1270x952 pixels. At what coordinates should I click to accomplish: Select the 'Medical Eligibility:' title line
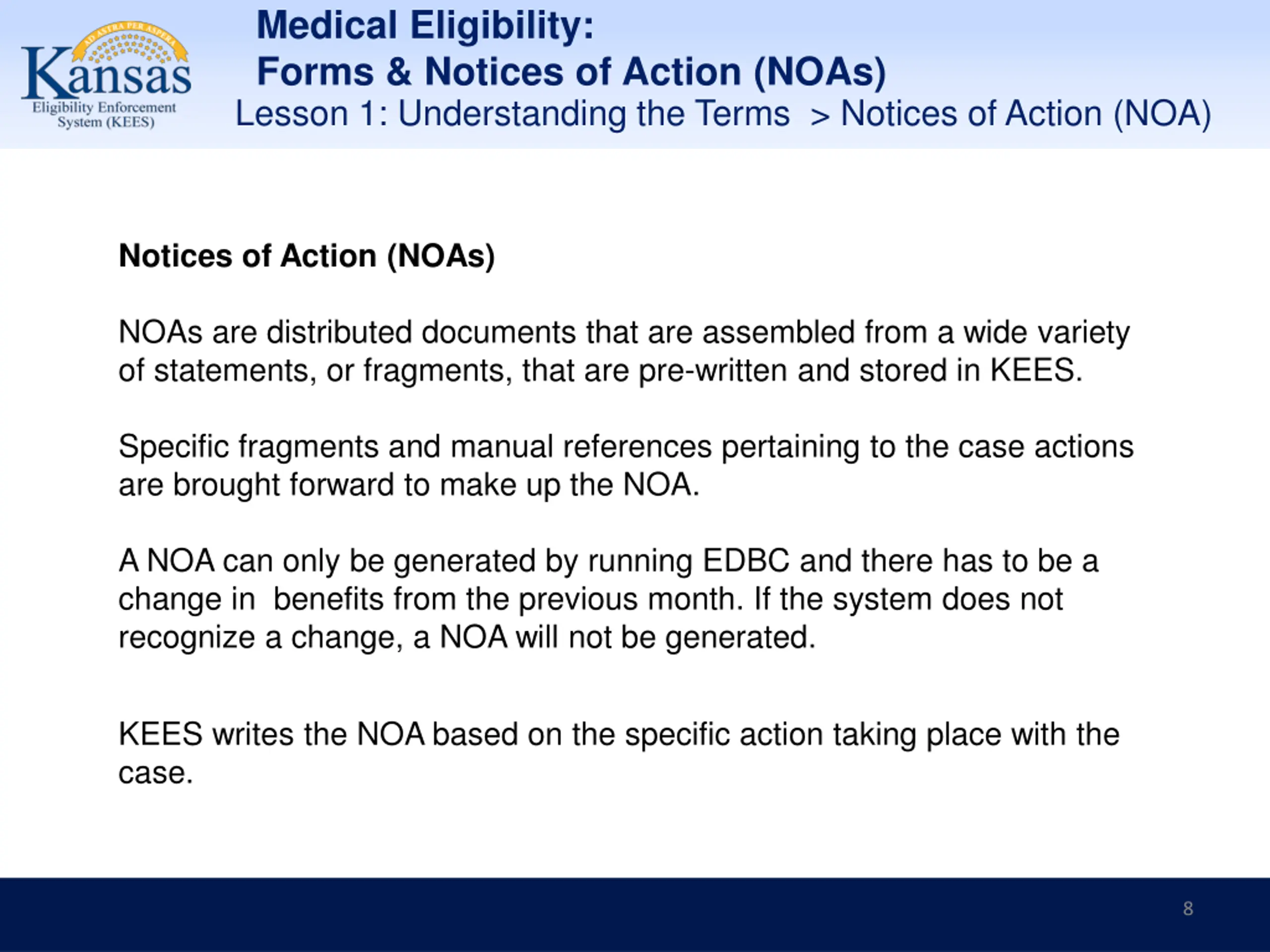tap(425, 26)
